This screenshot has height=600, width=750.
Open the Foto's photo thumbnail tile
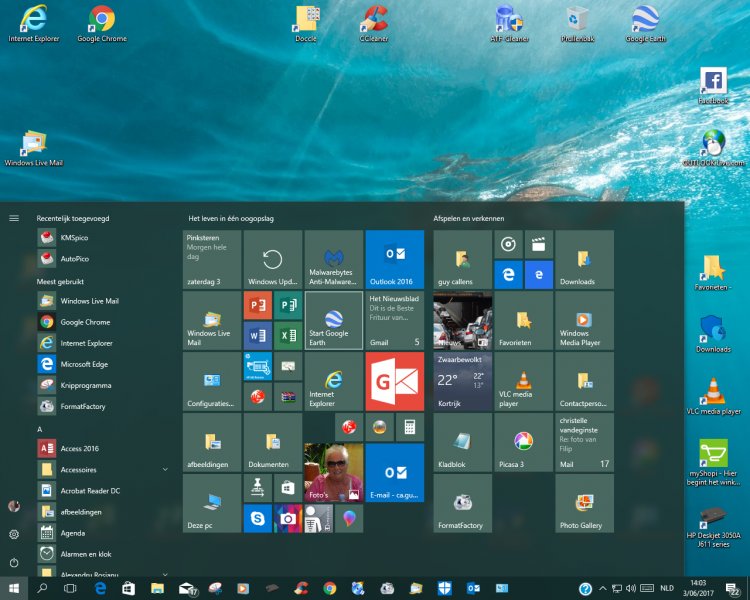(333, 473)
